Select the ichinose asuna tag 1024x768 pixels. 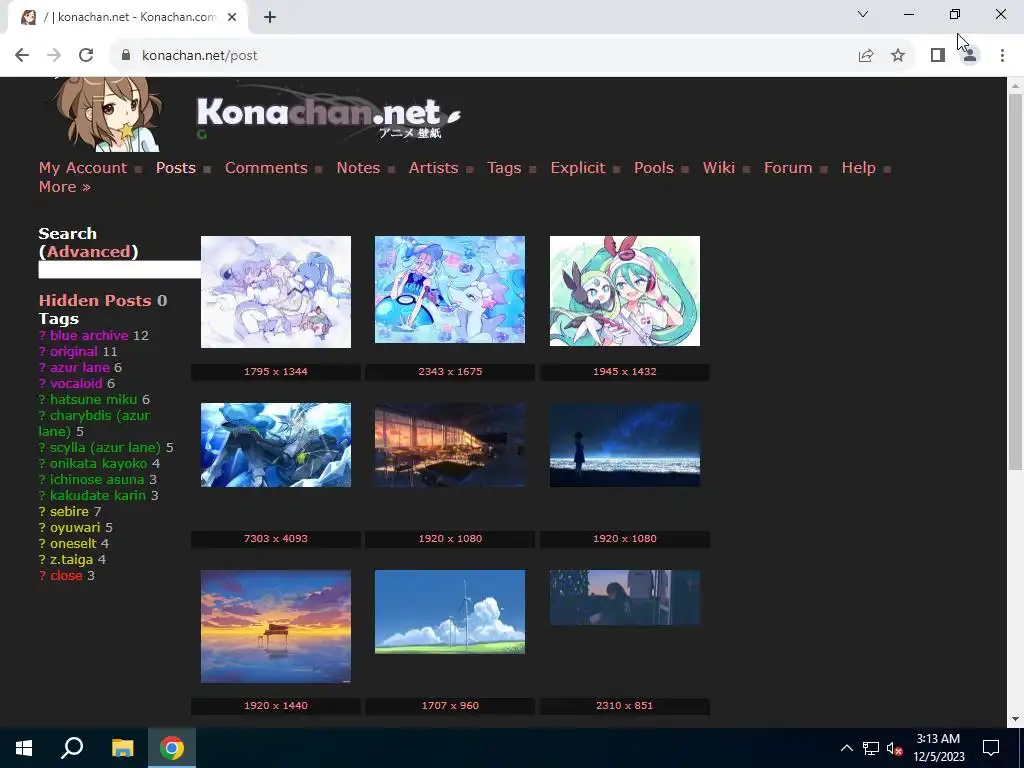[x=97, y=479]
